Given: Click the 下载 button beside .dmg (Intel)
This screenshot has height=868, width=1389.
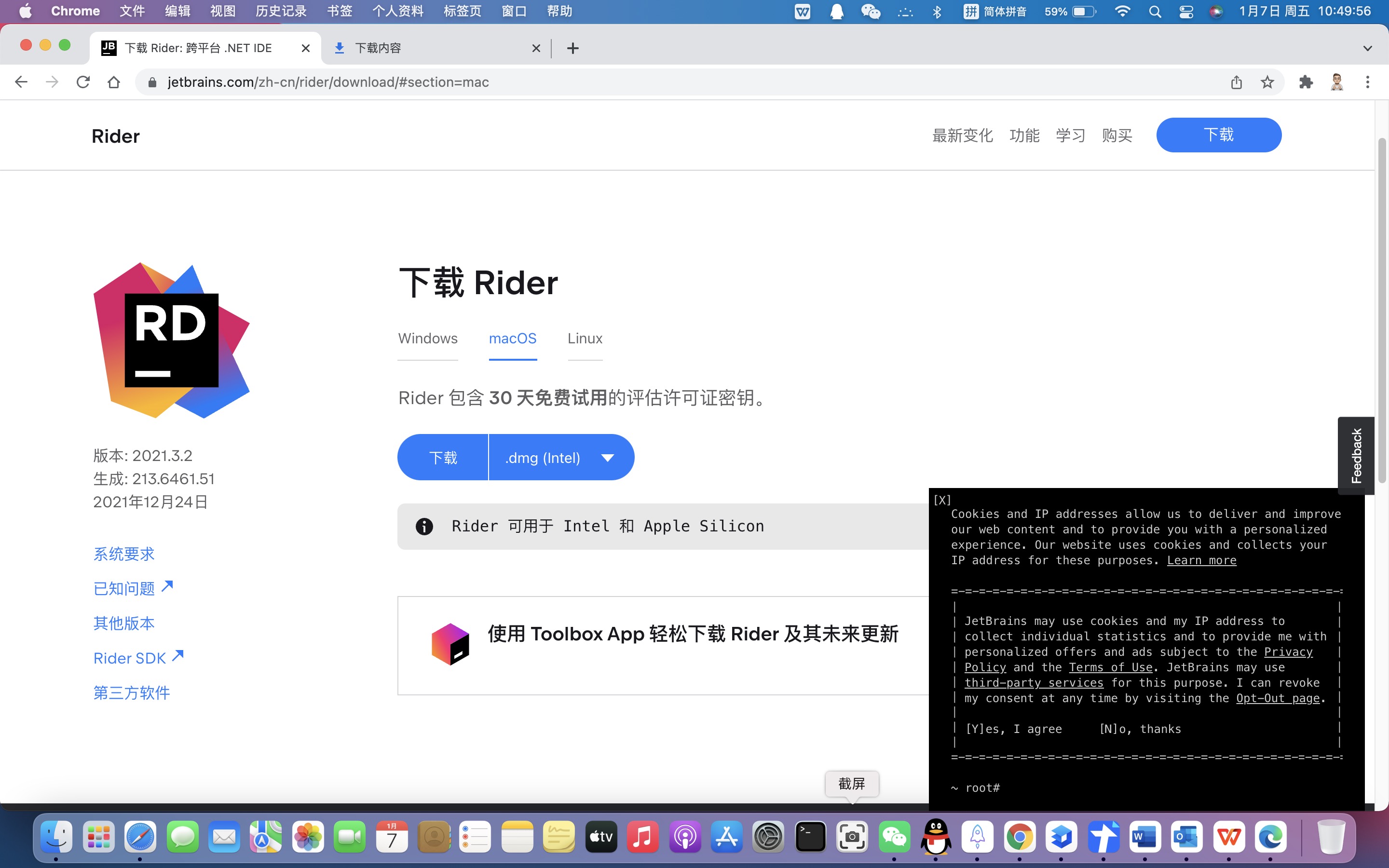Looking at the screenshot, I should tap(443, 458).
